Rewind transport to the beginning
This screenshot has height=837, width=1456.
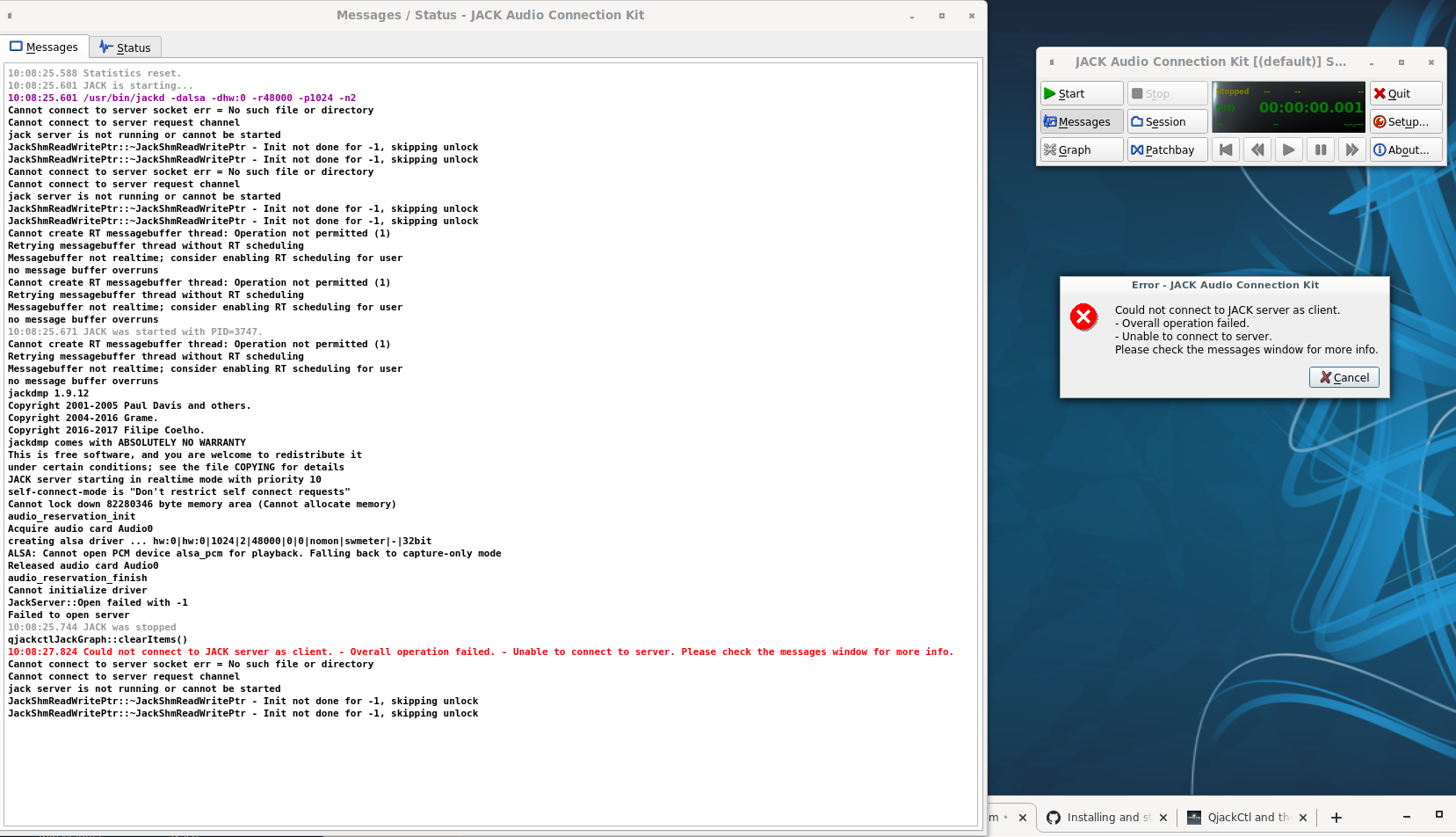(1226, 149)
